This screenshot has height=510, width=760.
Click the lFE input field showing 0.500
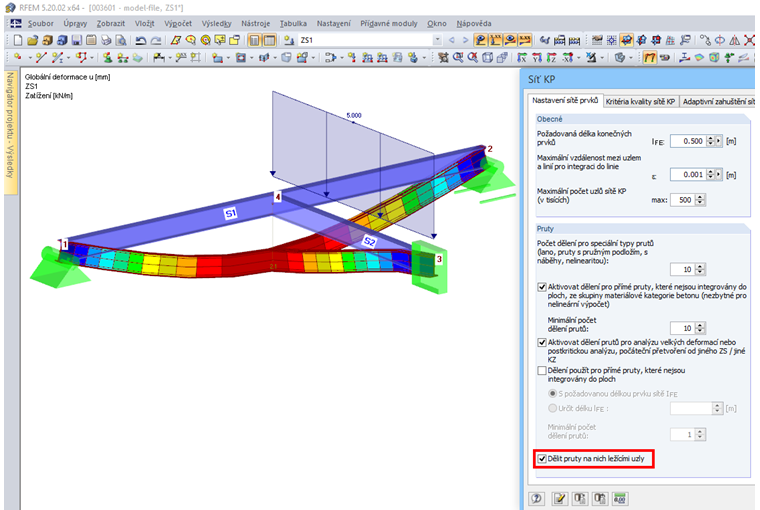688,141
